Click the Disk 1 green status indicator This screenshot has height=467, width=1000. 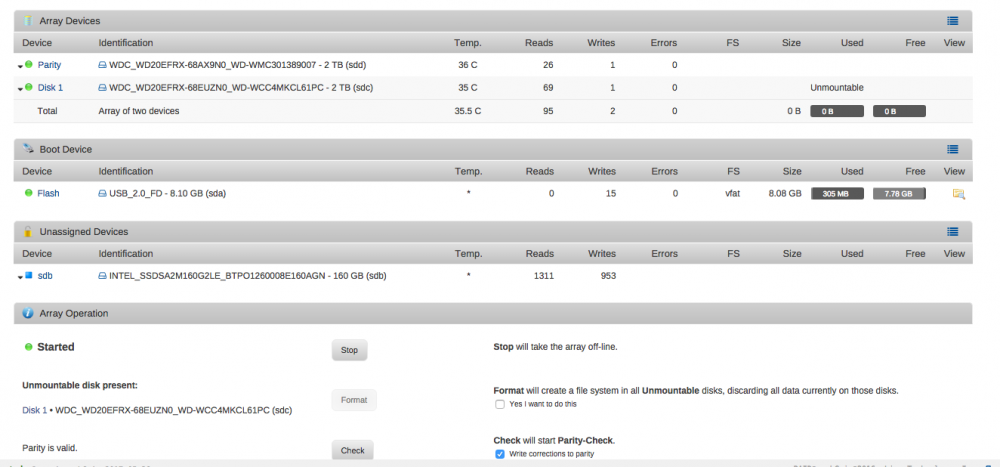29,87
